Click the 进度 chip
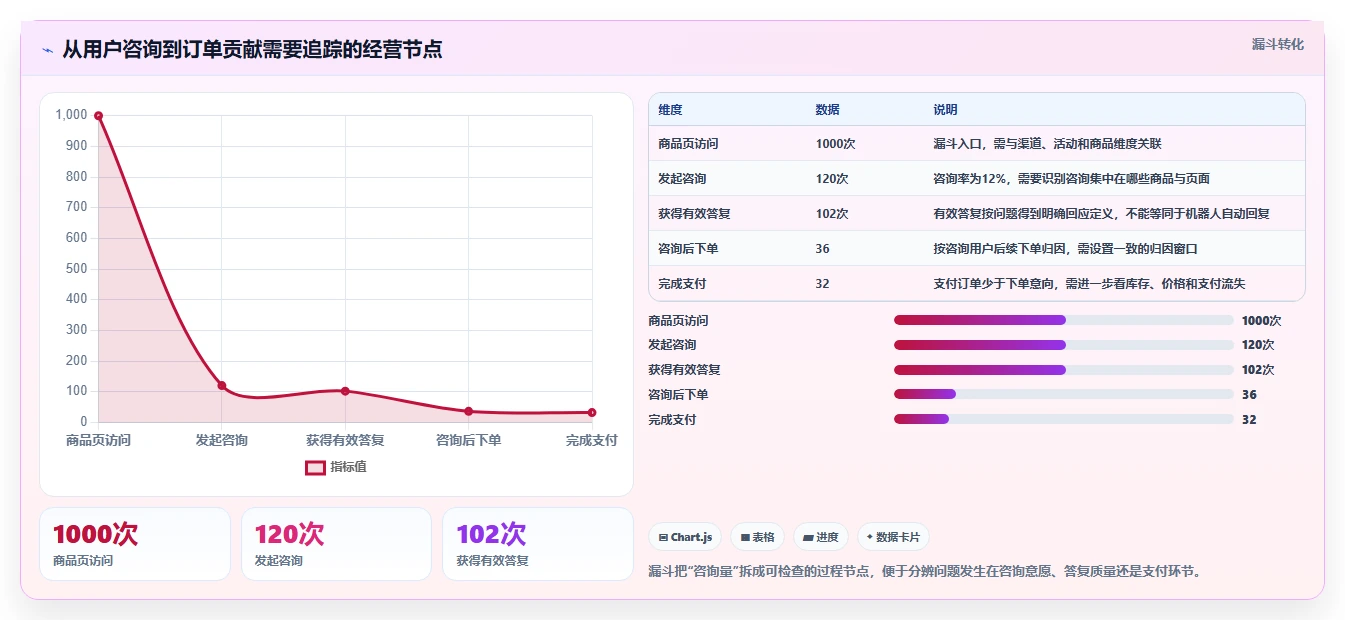 (820, 537)
